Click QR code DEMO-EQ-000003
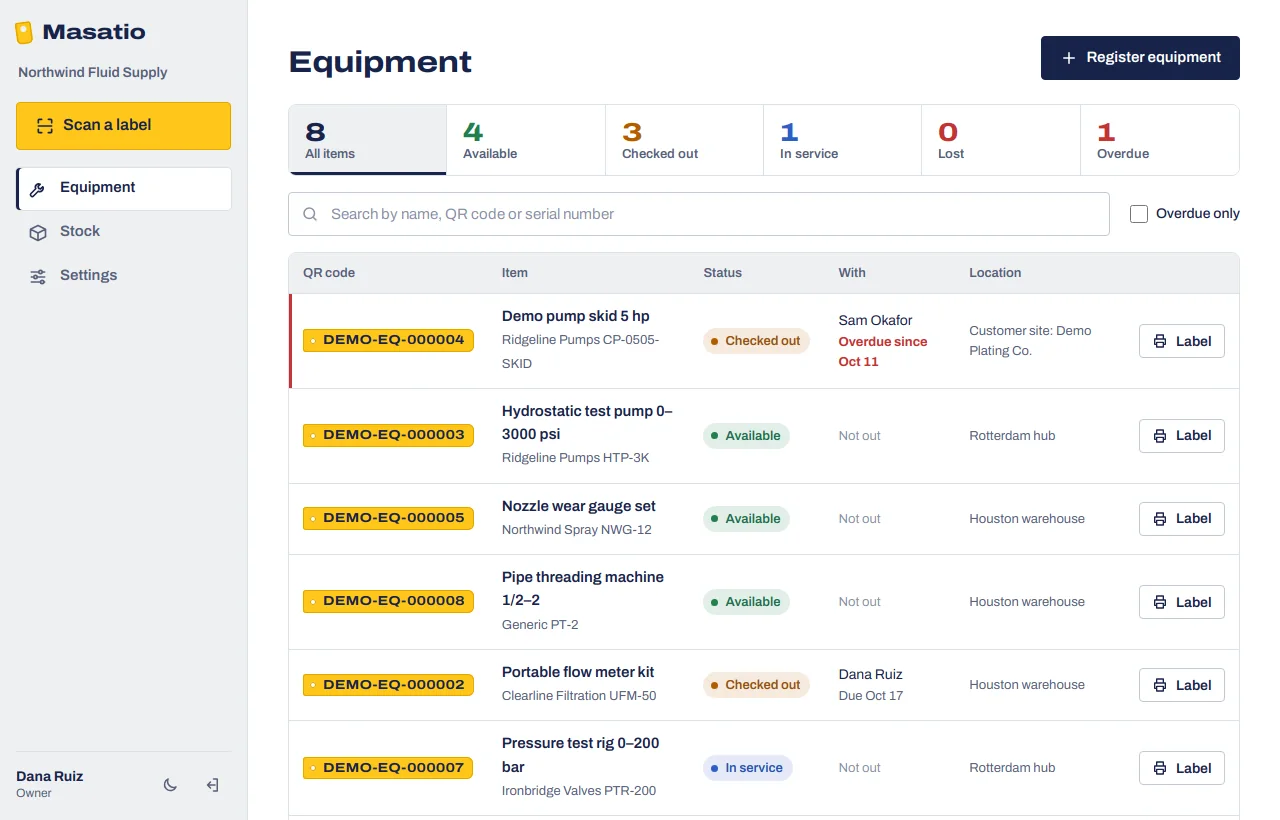 (x=388, y=435)
